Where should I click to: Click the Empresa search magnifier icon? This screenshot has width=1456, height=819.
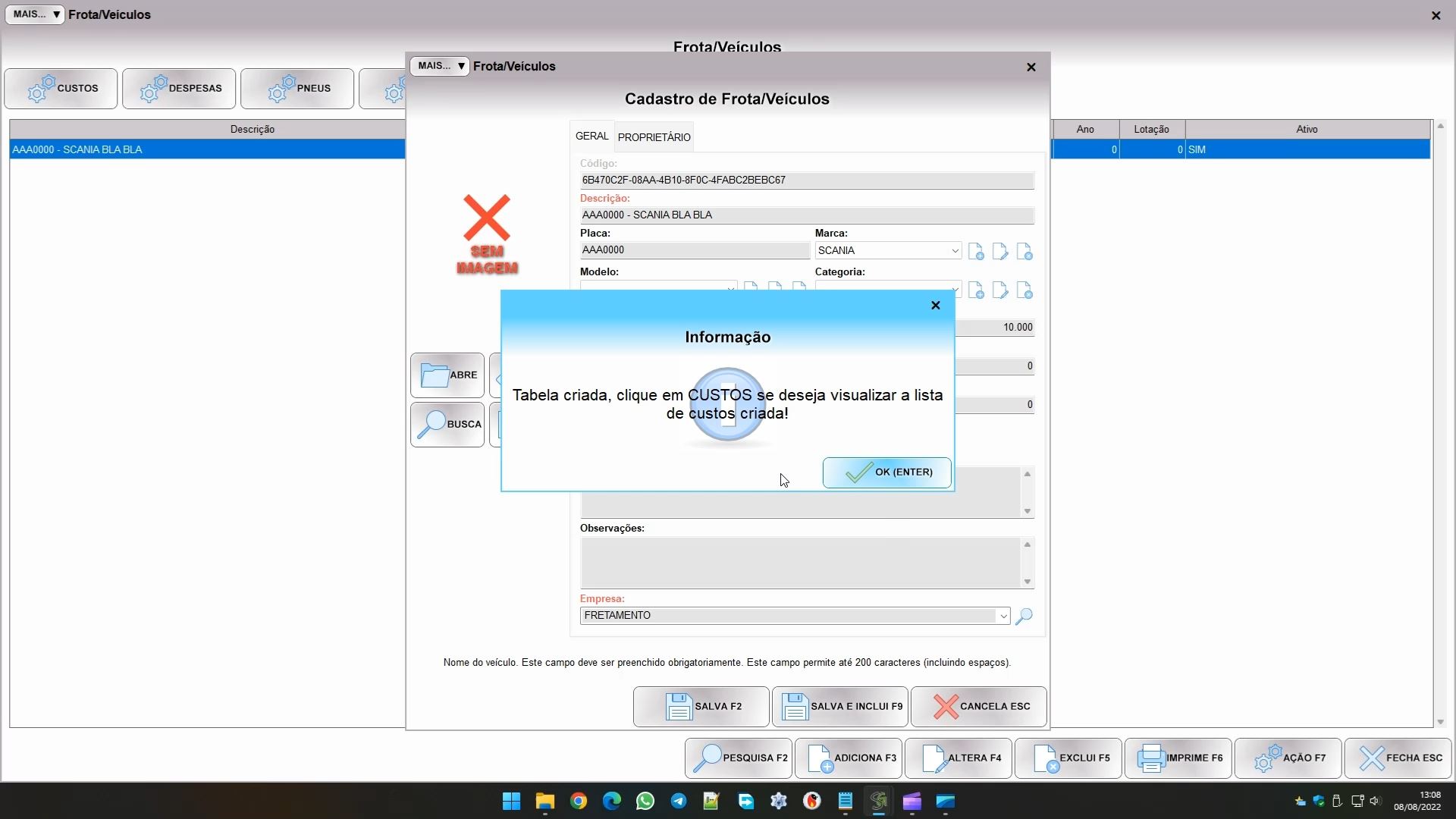[1024, 616]
